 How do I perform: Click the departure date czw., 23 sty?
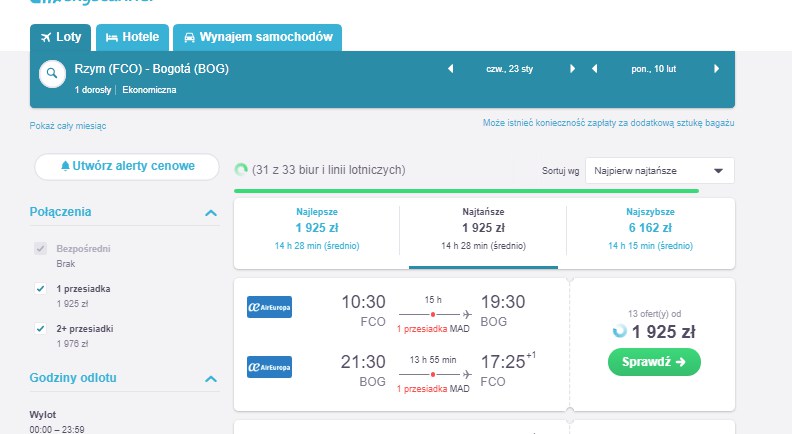tap(509, 69)
